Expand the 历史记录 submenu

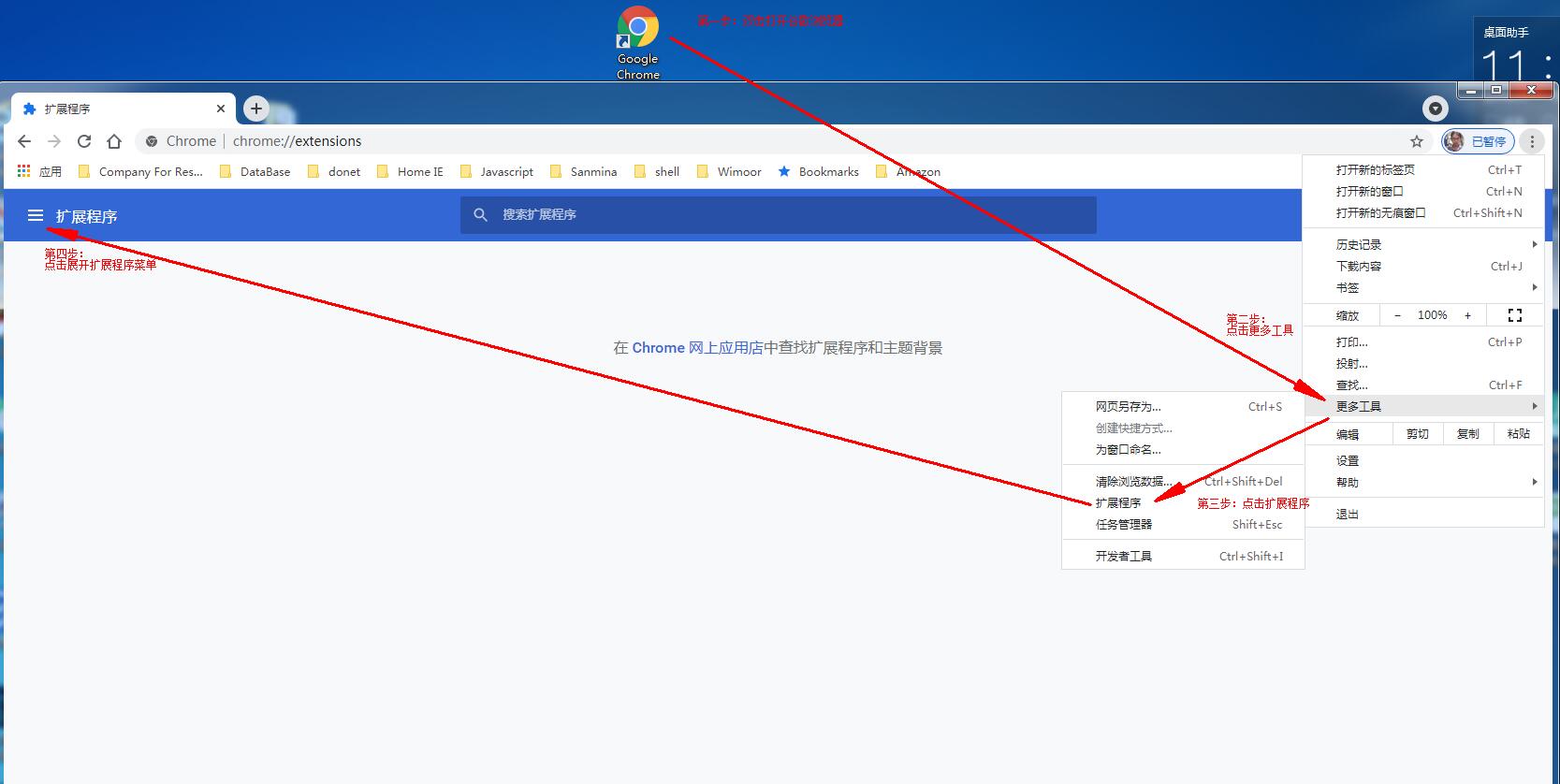coord(1423,245)
